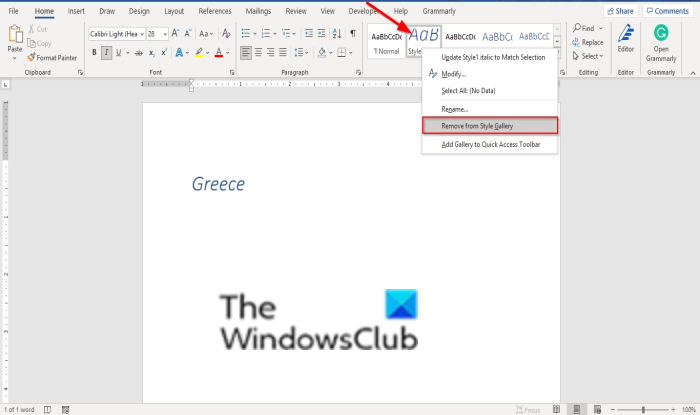The height and width of the screenshot is (415, 700).
Task: Collapse the ribbon with the chevron
Action: pos(692,73)
